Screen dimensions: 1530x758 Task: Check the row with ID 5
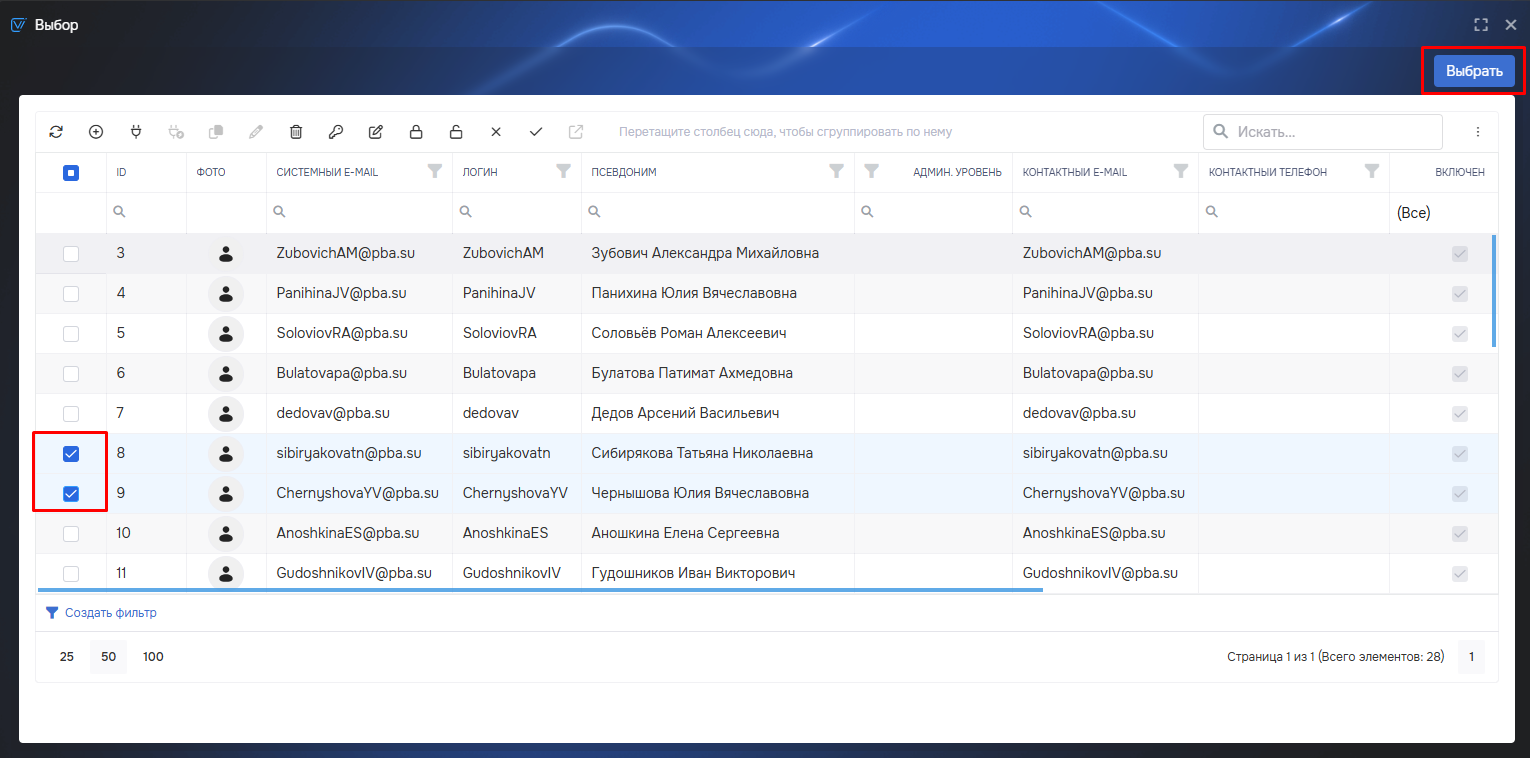tap(71, 334)
